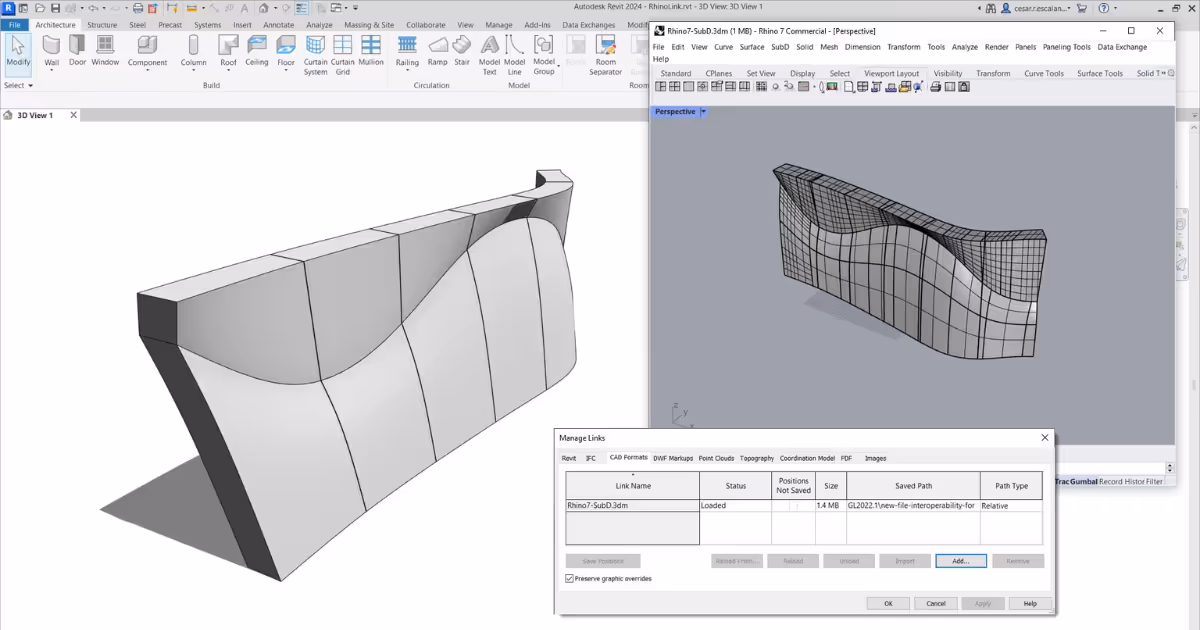Switch to IFC tab in Manage Links

point(591,458)
